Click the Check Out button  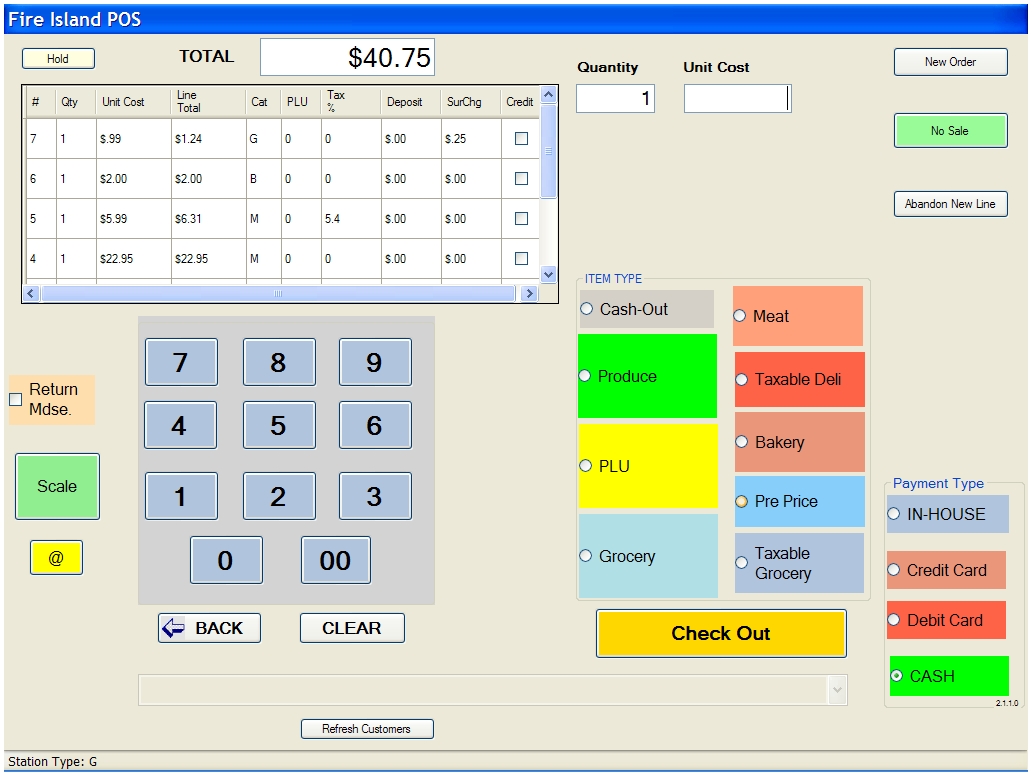tap(721, 633)
